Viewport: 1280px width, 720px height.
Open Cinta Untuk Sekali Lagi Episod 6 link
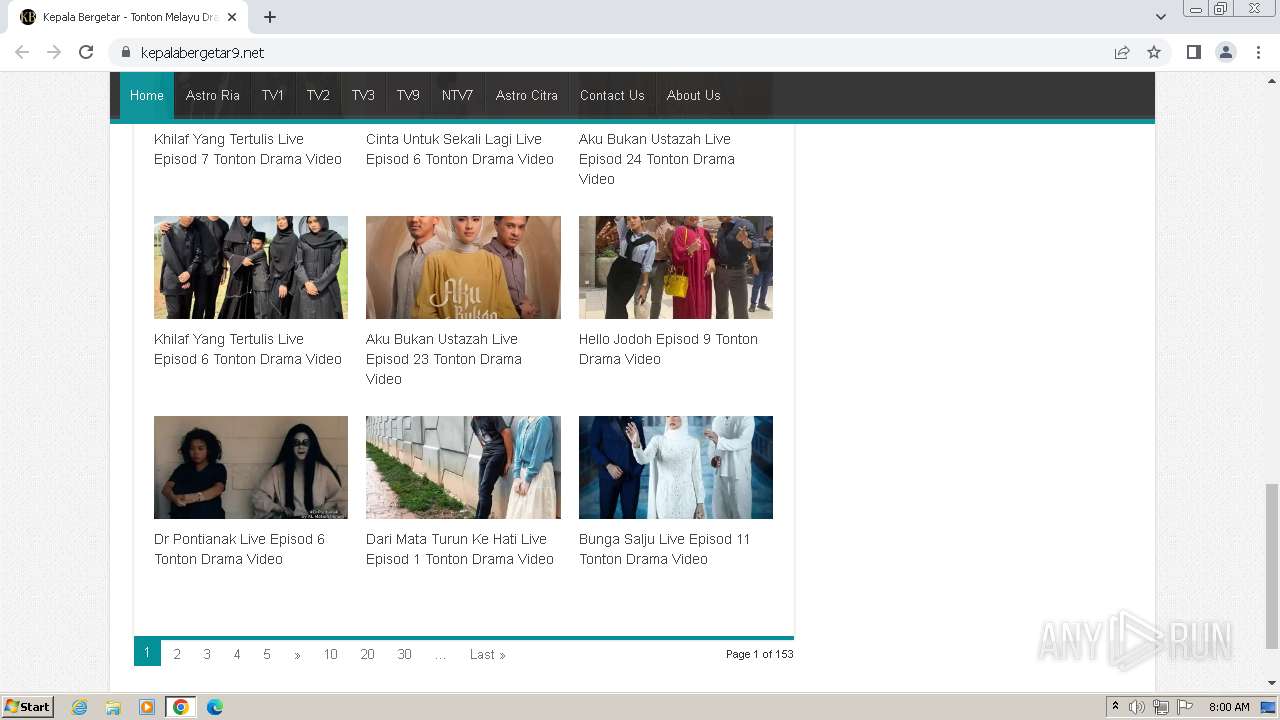(x=460, y=149)
